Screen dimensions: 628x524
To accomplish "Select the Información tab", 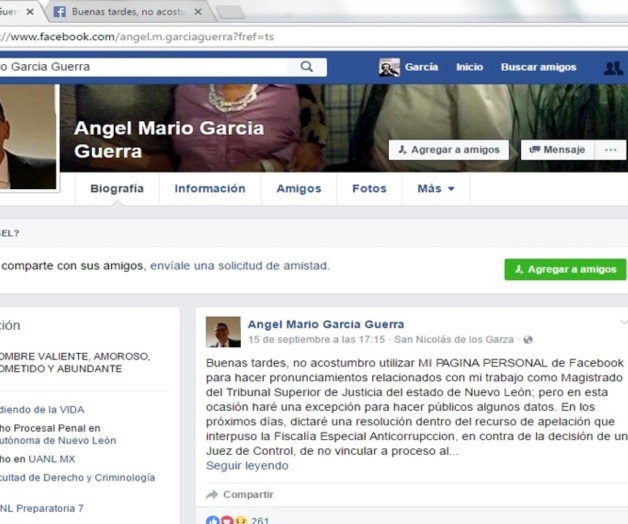I will (210, 189).
